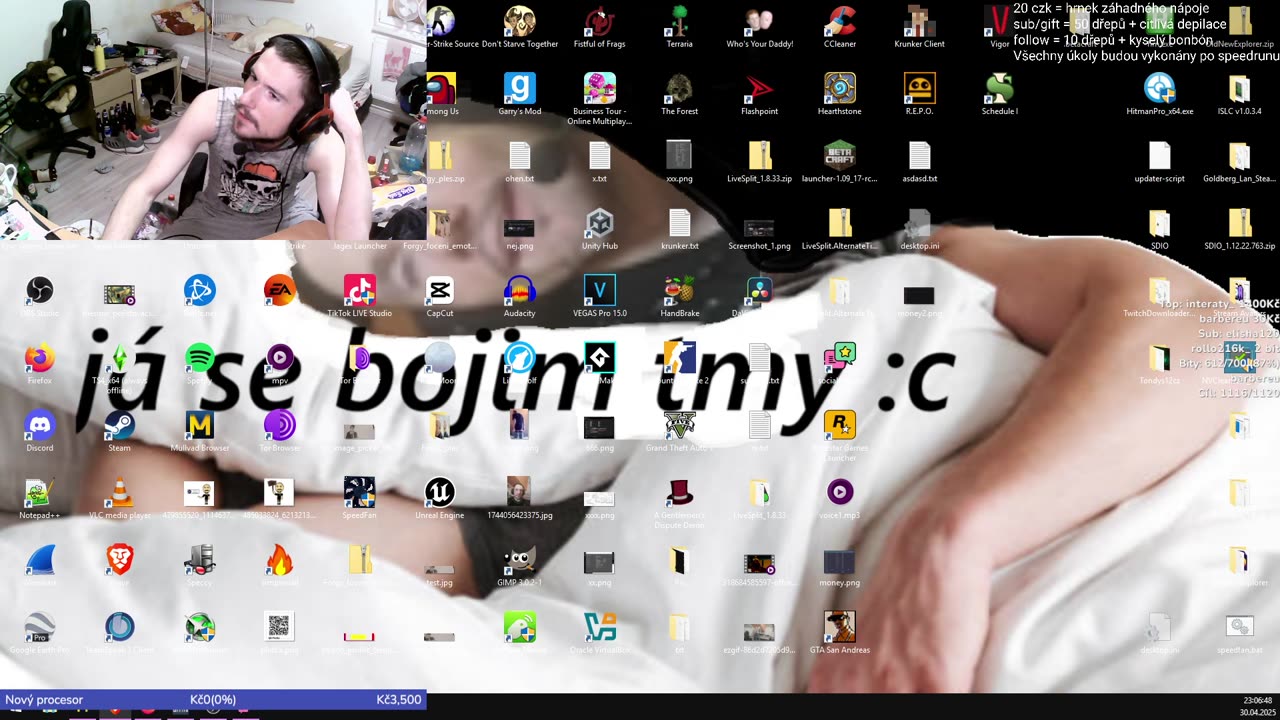Select the money2.png image file
The height and width of the screenshot is (720, 1280).
click(920, 301)
